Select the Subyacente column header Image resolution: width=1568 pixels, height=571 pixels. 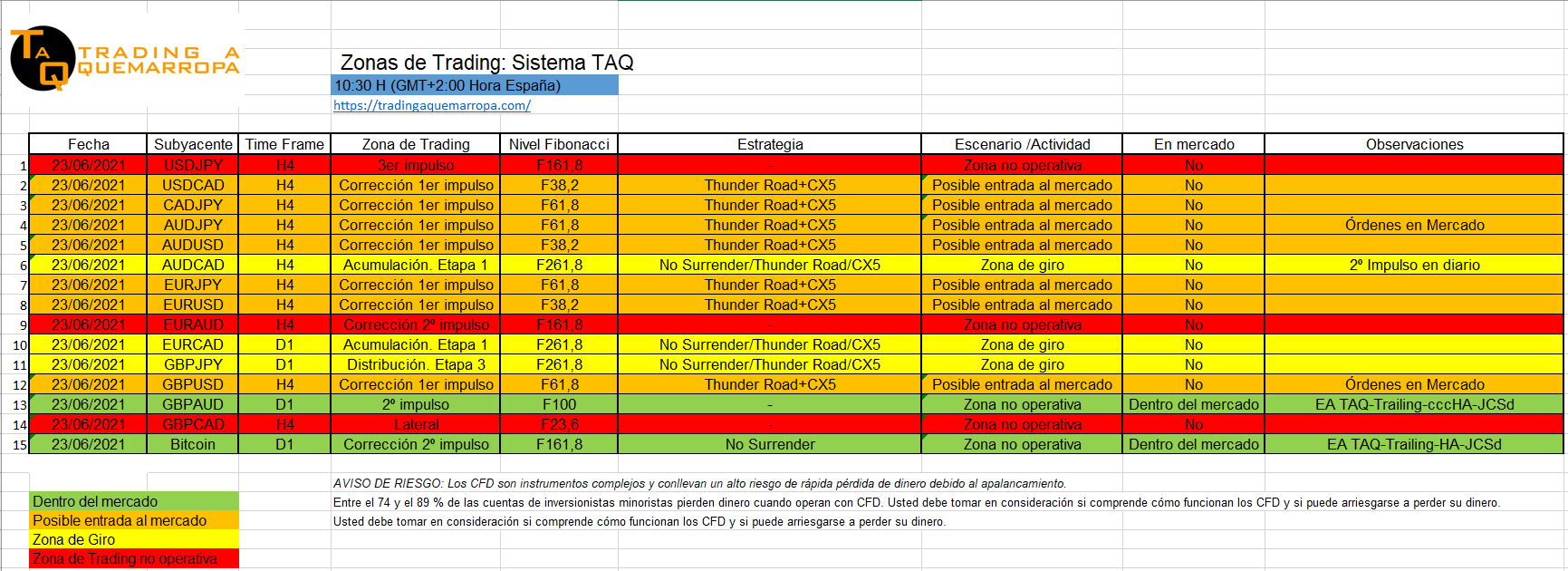point(193,144)
